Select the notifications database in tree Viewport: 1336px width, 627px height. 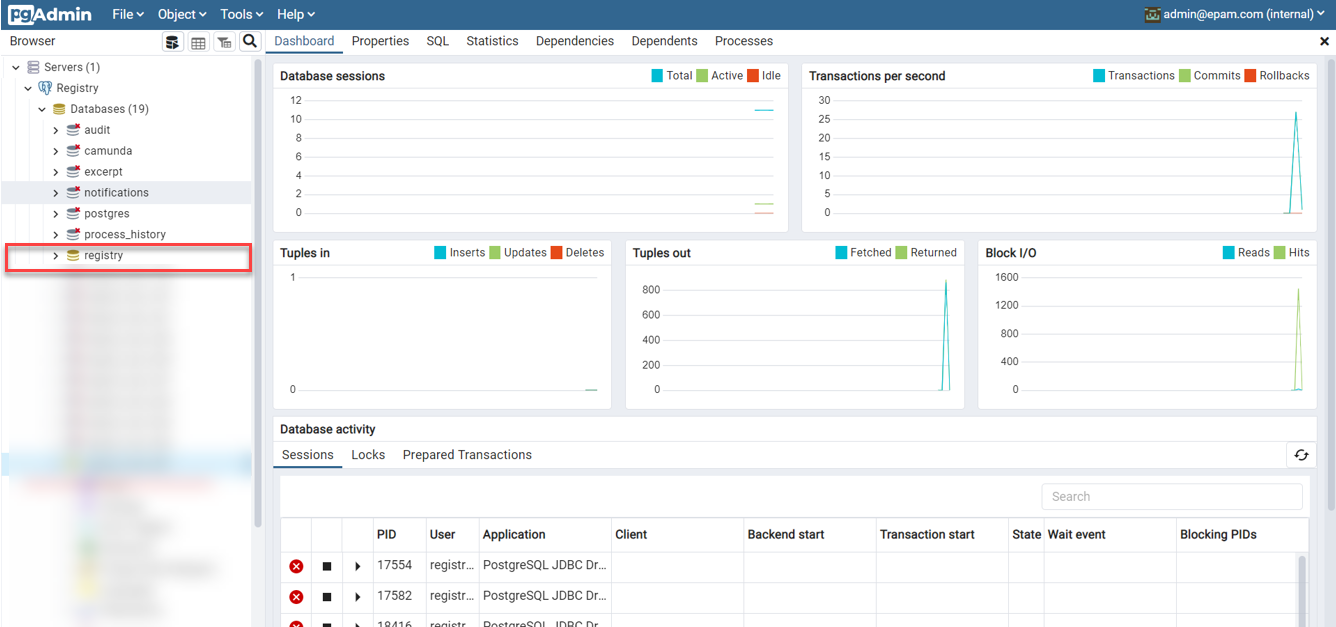[x=116, y=193]
